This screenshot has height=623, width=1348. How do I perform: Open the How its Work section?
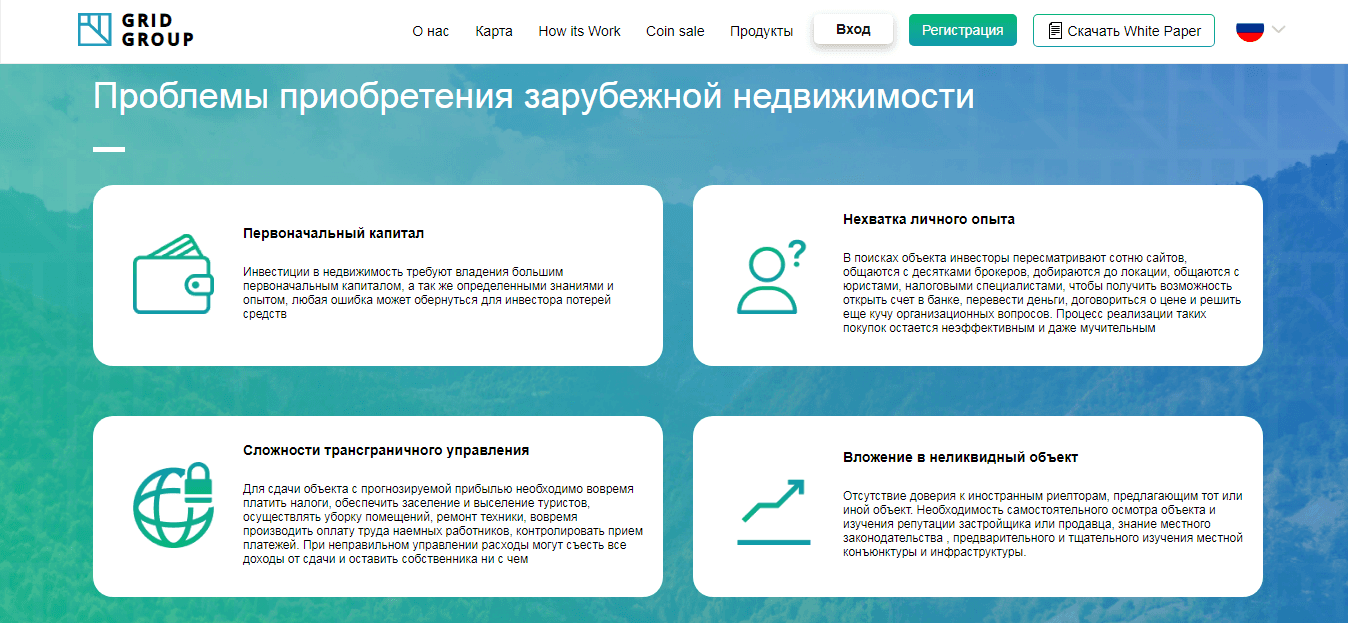click(579, 31)
